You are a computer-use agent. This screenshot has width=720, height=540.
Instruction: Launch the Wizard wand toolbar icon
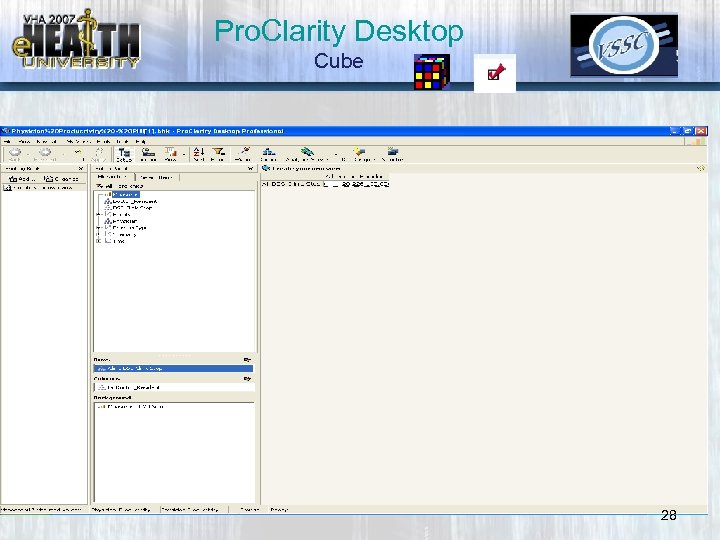coord(243,154)
